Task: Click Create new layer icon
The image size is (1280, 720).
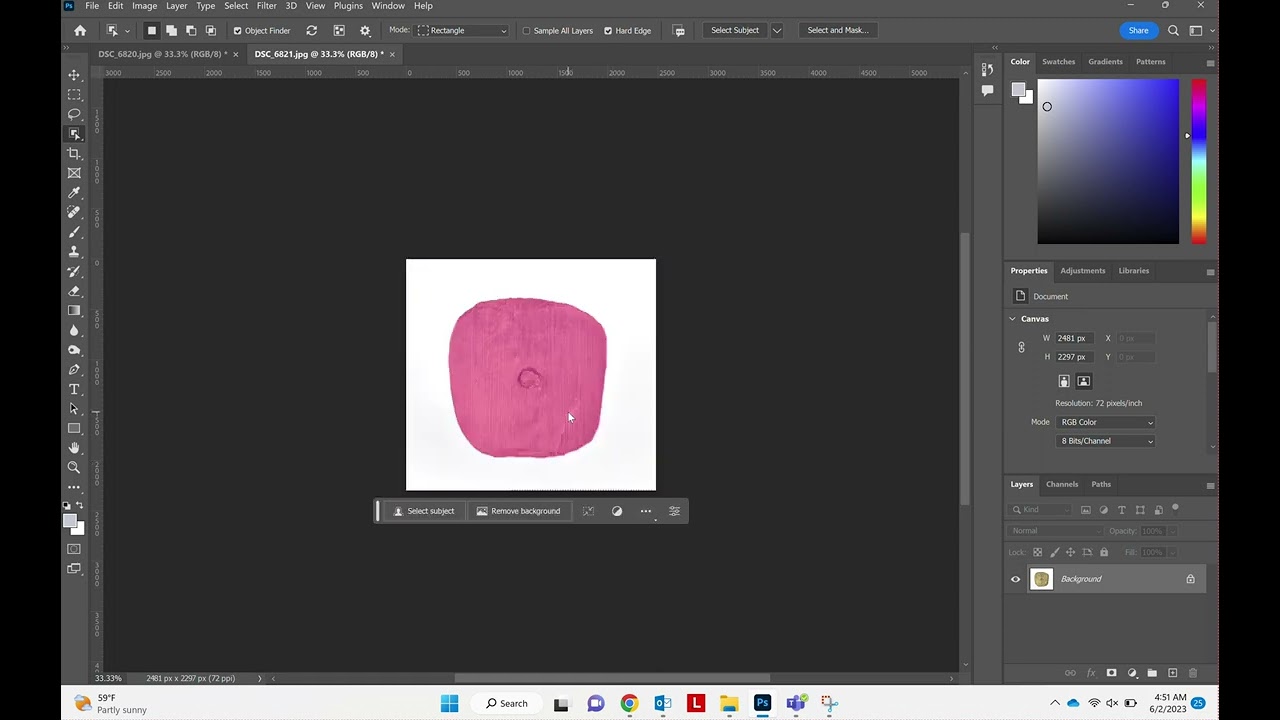Action: [1173, 673]
